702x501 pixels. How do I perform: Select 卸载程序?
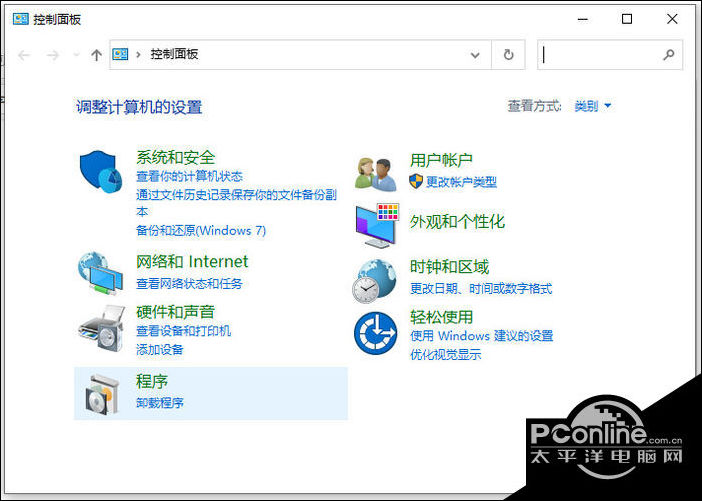[x=160, y=403]
